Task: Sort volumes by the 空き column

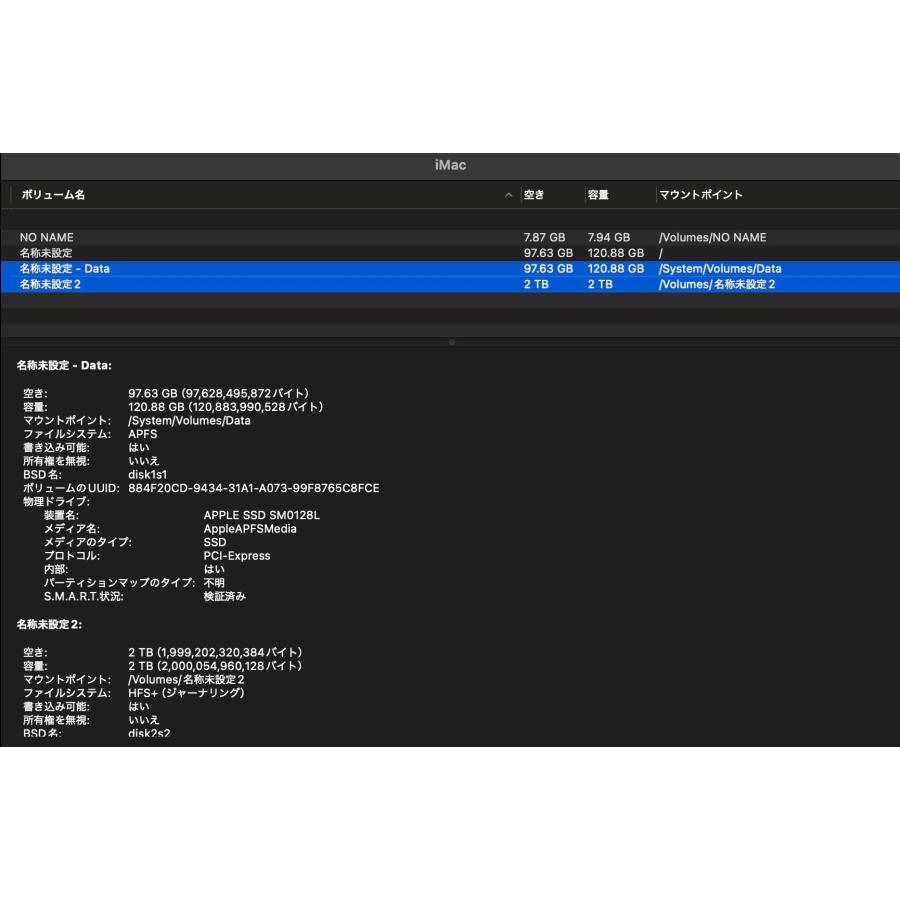Action: (535, 194)
